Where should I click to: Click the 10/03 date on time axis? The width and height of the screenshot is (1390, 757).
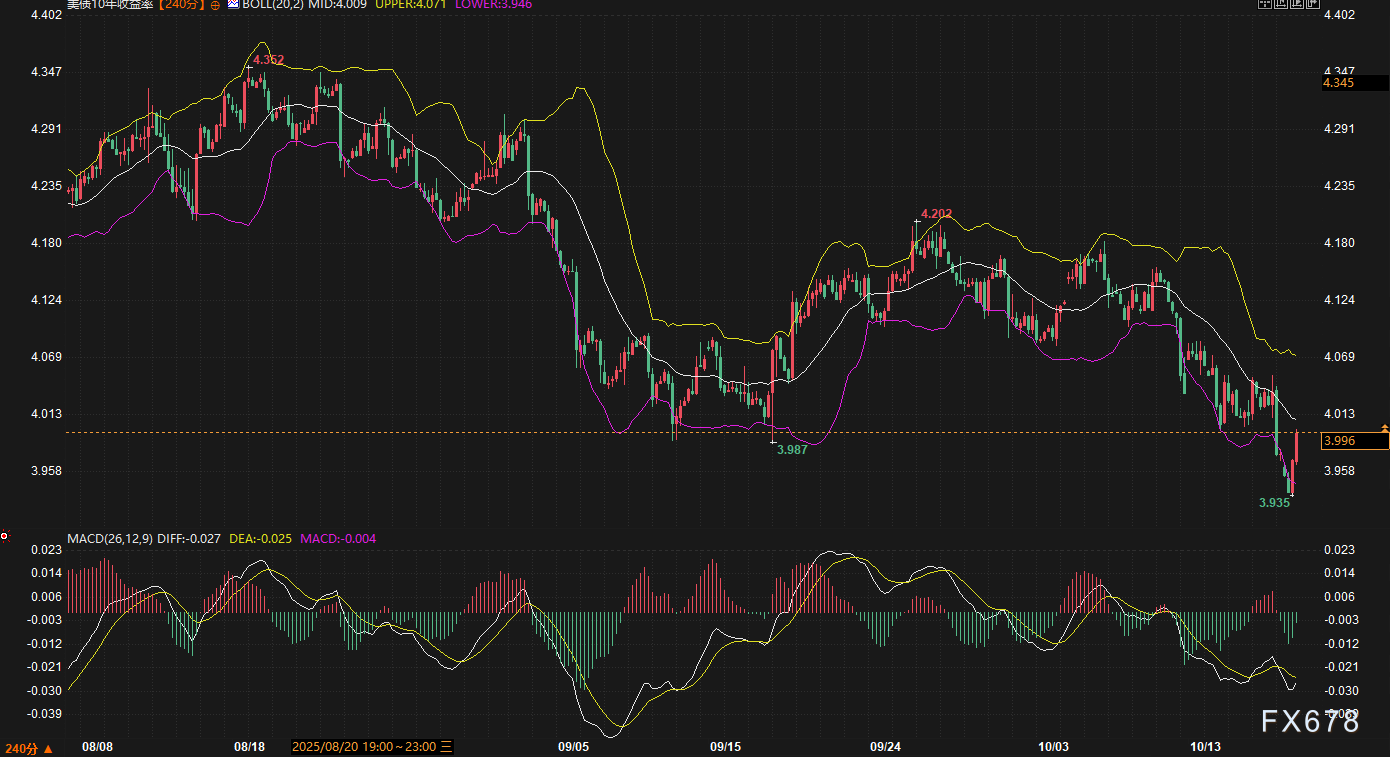[x=1053, y=747]
